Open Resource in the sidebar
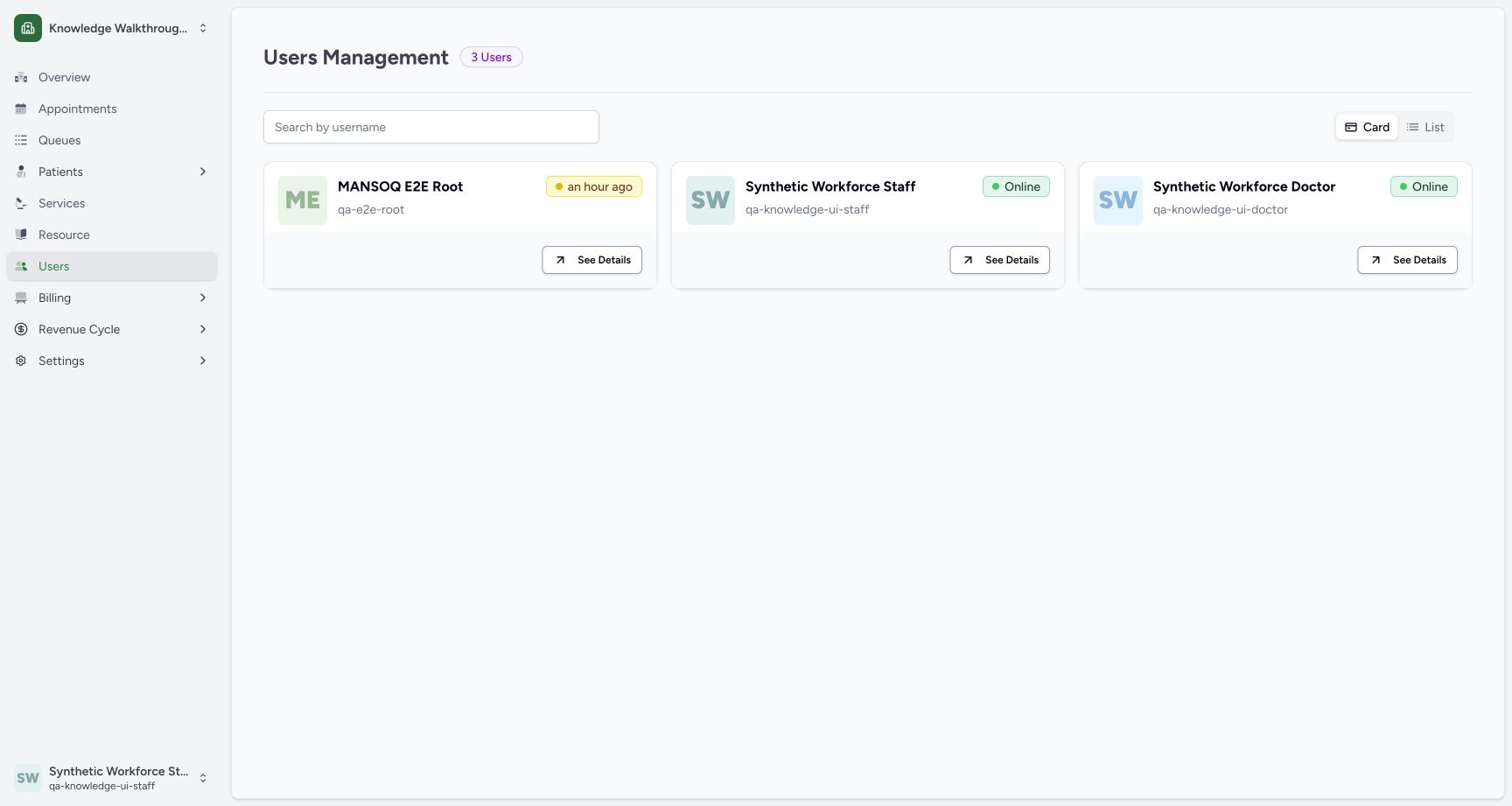This screenshot has width=1512, height=806. click(112, 235)
